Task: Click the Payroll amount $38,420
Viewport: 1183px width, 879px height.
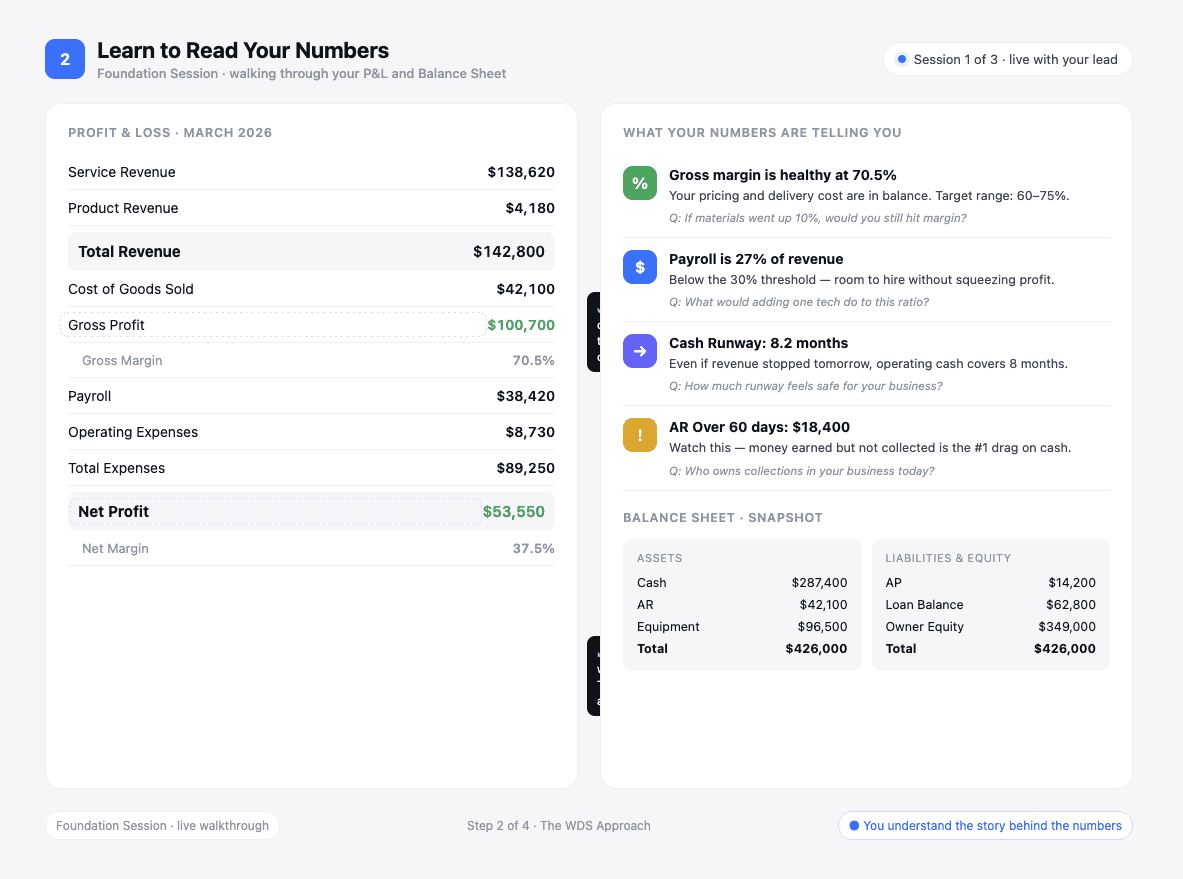Action: tap(525, 396)
